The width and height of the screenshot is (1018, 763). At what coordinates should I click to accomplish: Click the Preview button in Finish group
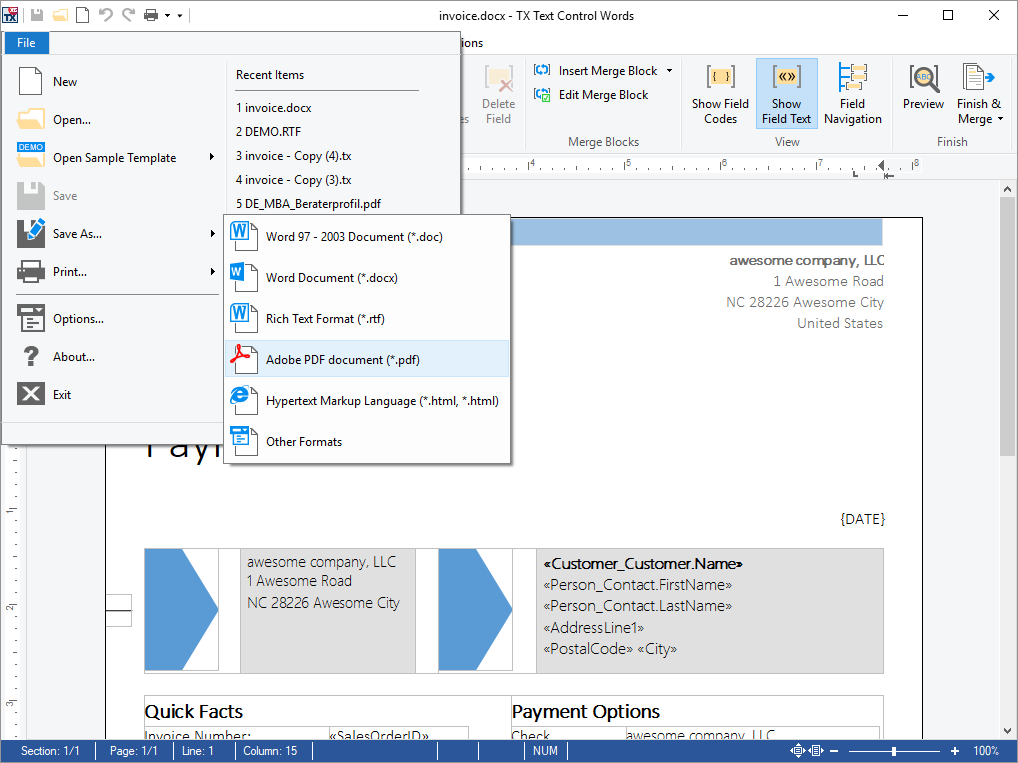point(923,88)
